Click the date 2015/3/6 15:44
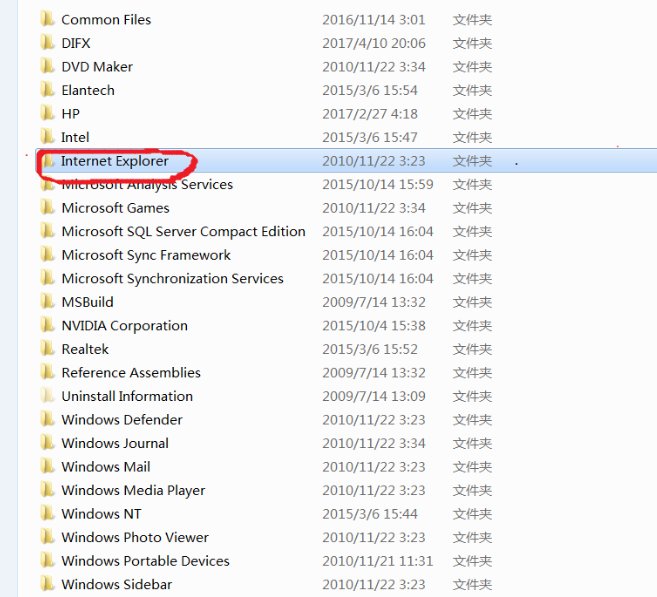This screenshot has width=657, height=597. tap(370, 514)
